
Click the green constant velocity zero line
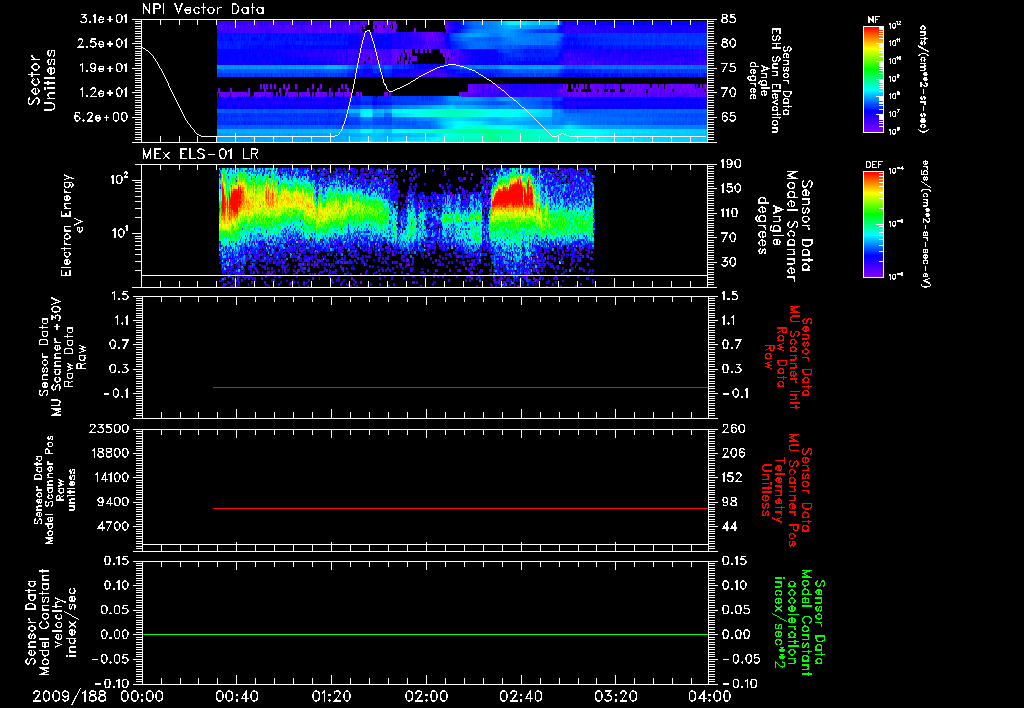[425, 634]
